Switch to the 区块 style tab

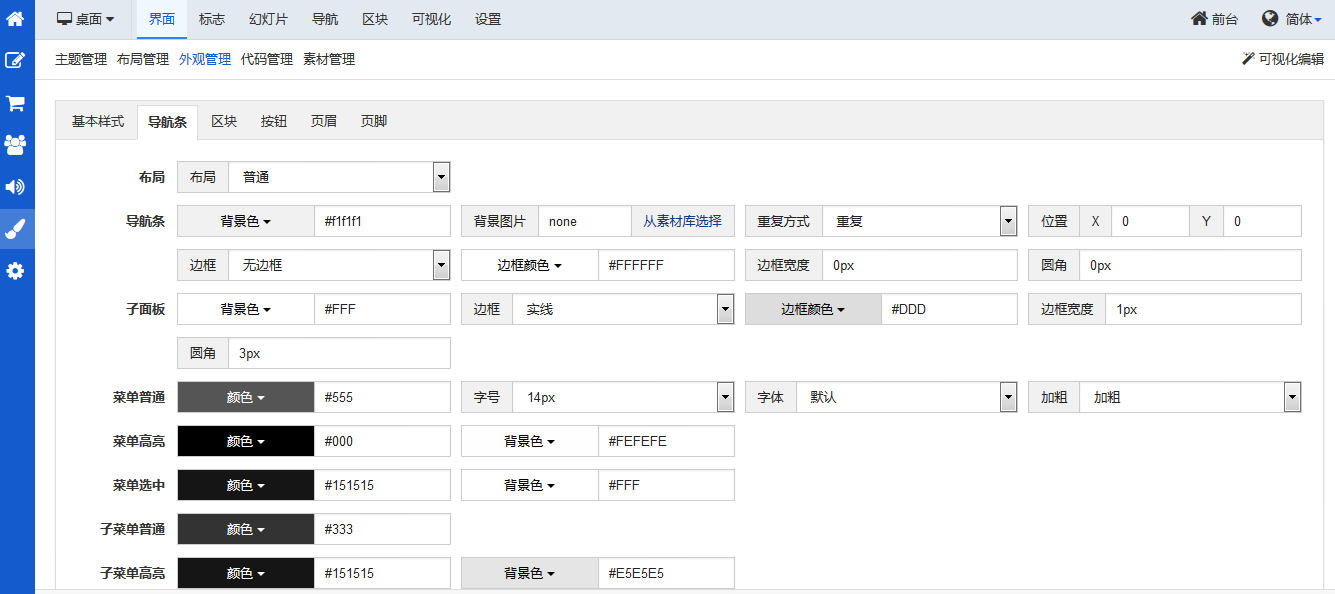[x=224, y=121]
